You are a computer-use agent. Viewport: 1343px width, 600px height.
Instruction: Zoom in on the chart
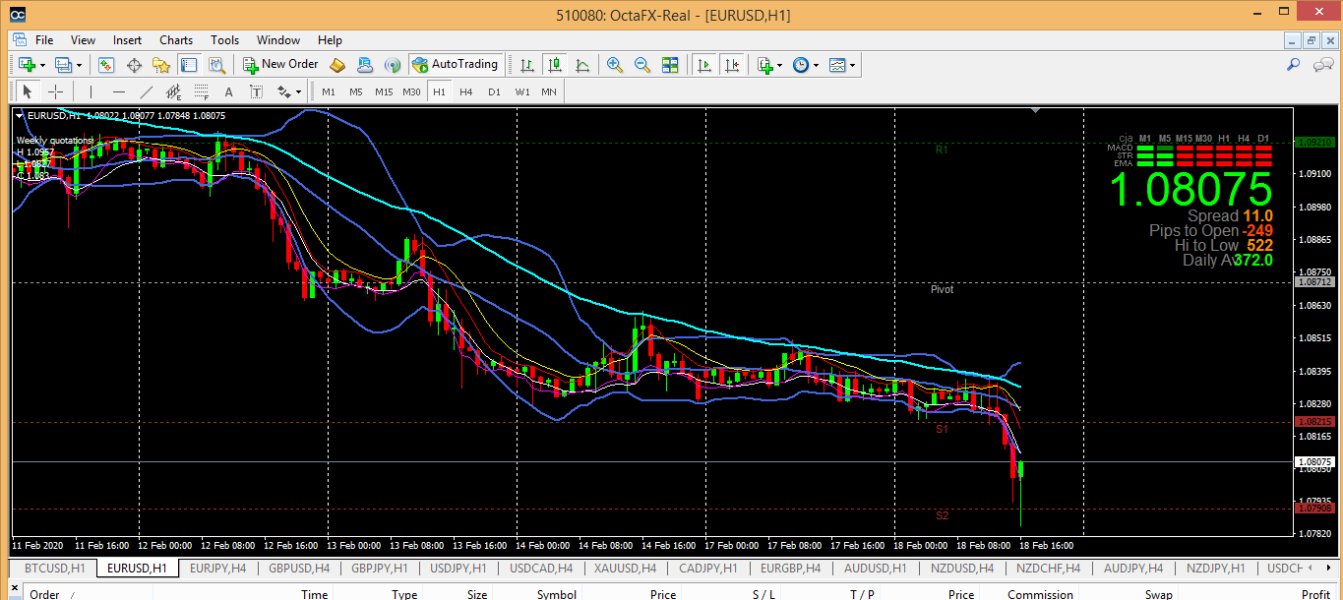point(615,65)
